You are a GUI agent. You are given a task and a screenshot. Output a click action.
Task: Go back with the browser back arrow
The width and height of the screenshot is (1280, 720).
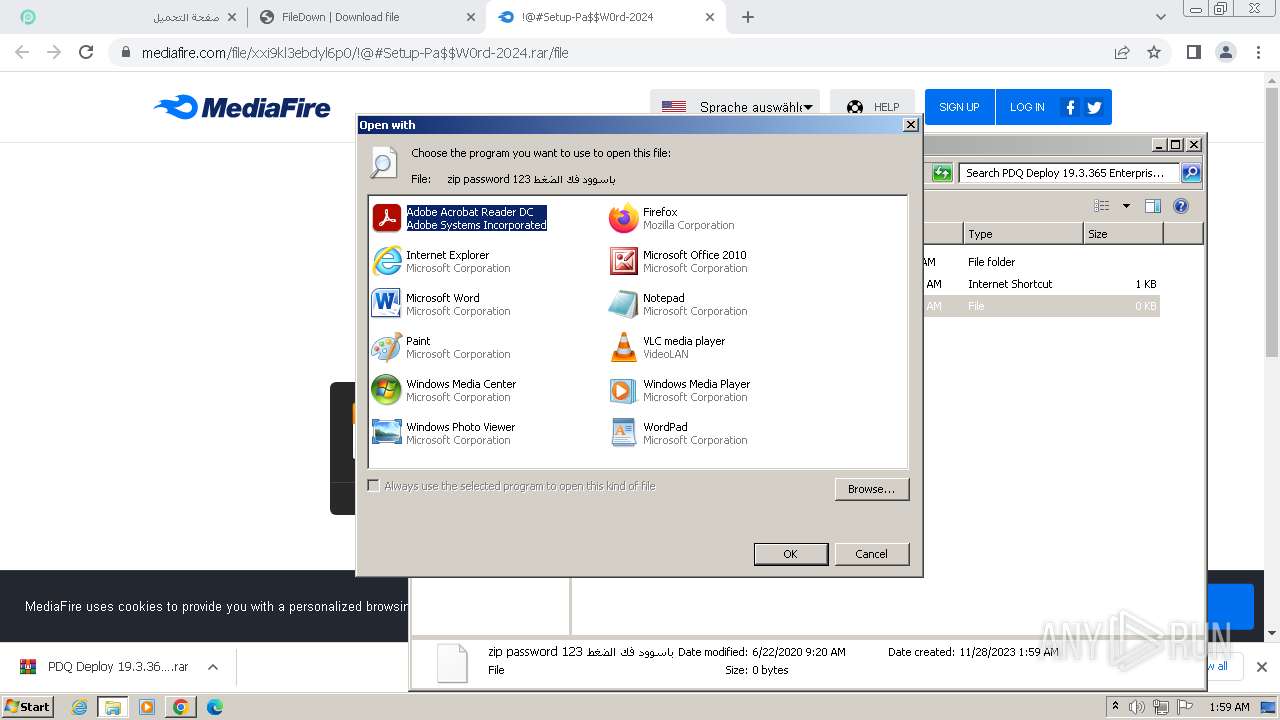tap(22, 52)
